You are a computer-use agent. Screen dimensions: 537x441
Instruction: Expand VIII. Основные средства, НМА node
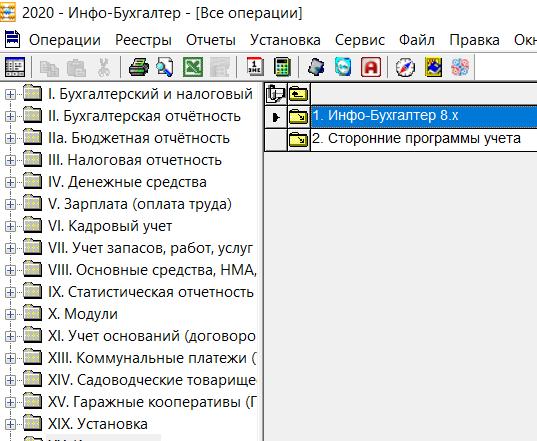(x=10, y=270)
